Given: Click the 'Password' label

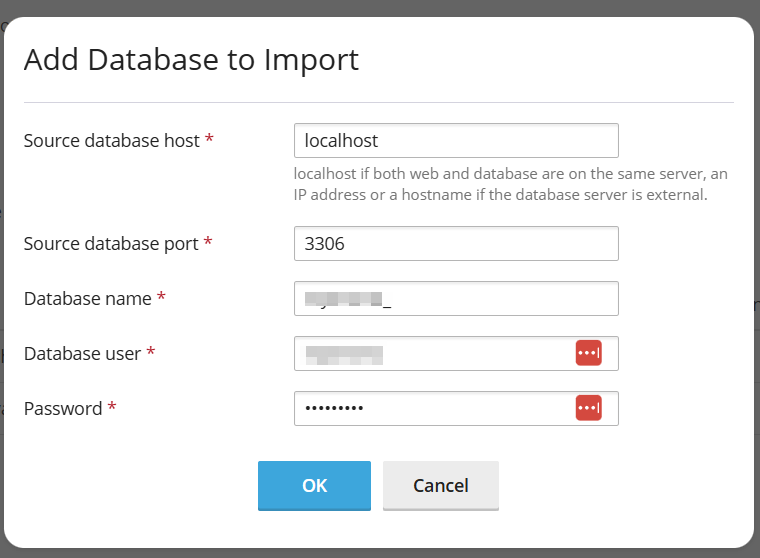Looking at the screenshot, I should [x=63, y=409].
